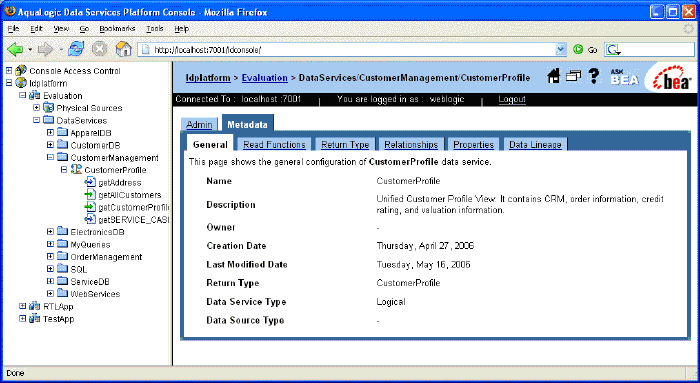Open the File menu
The image size is (700, 383).
tap(13, 29)
